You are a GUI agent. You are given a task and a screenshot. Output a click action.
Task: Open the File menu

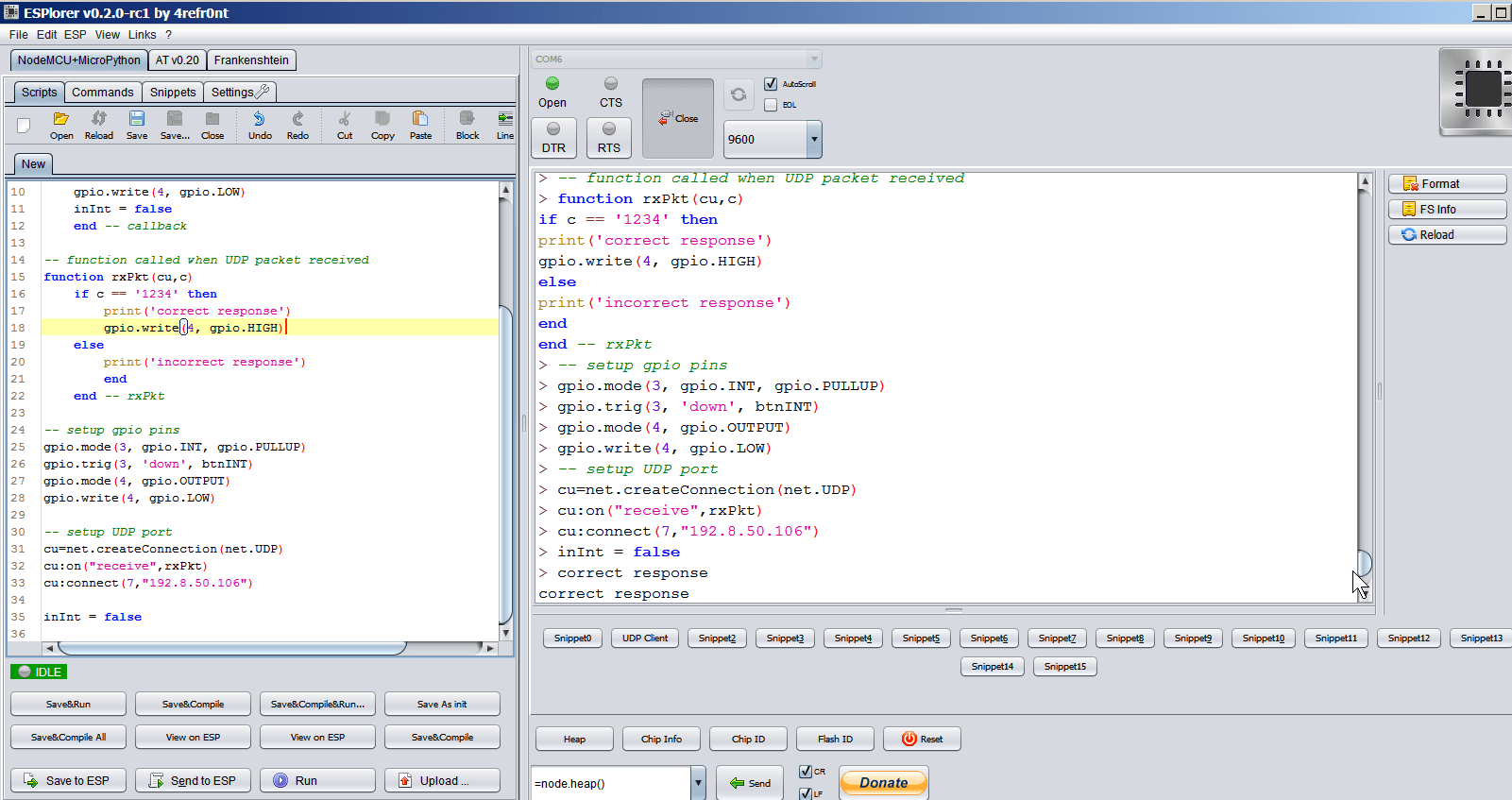point(19,35)
